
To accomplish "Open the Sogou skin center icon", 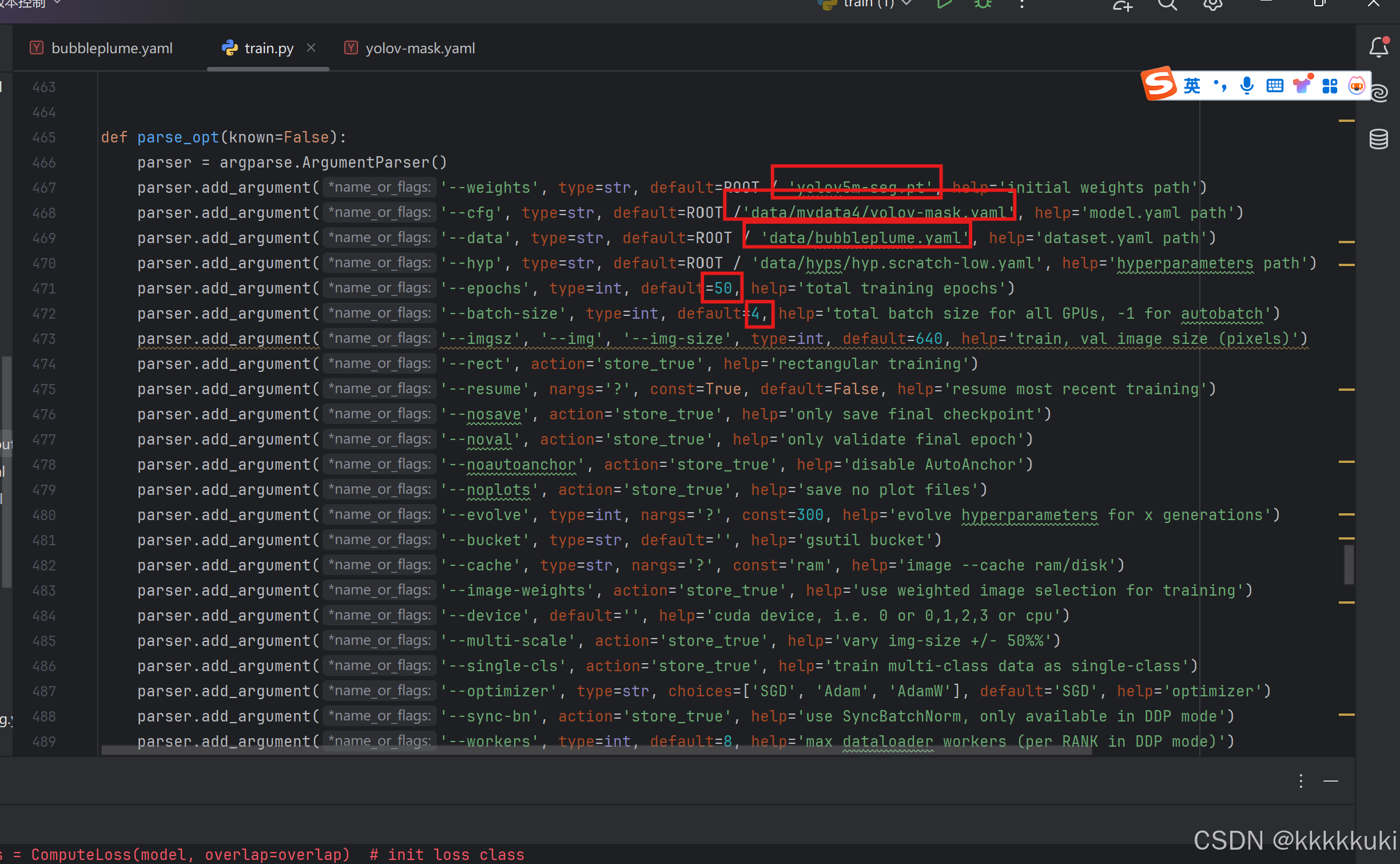I will [1302, 85].
